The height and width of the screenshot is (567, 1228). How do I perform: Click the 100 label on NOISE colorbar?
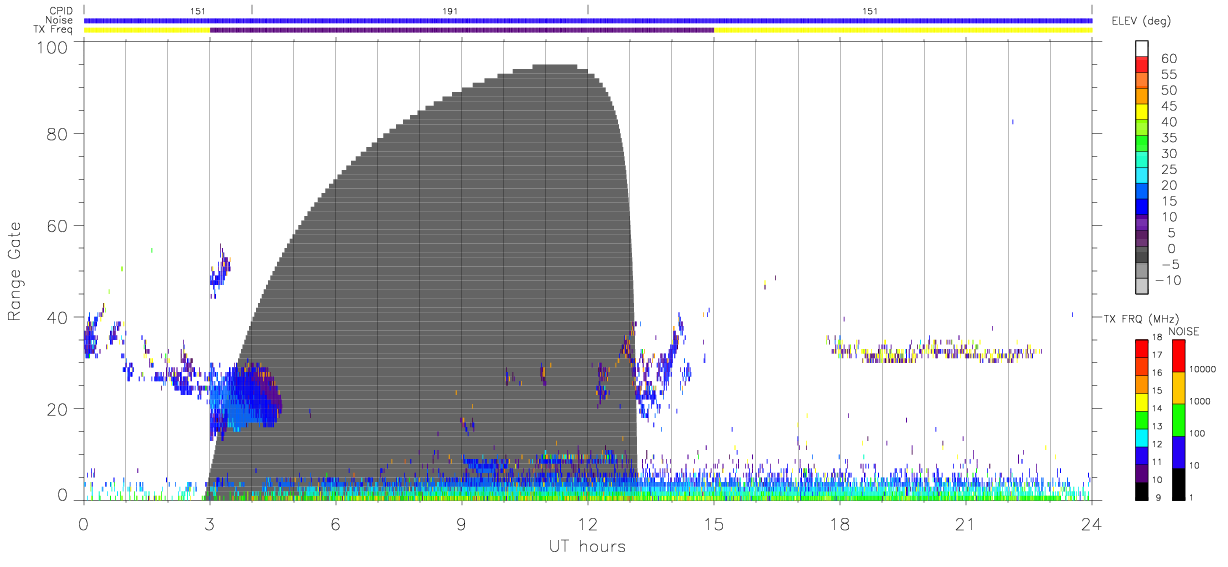[1197, 434]
